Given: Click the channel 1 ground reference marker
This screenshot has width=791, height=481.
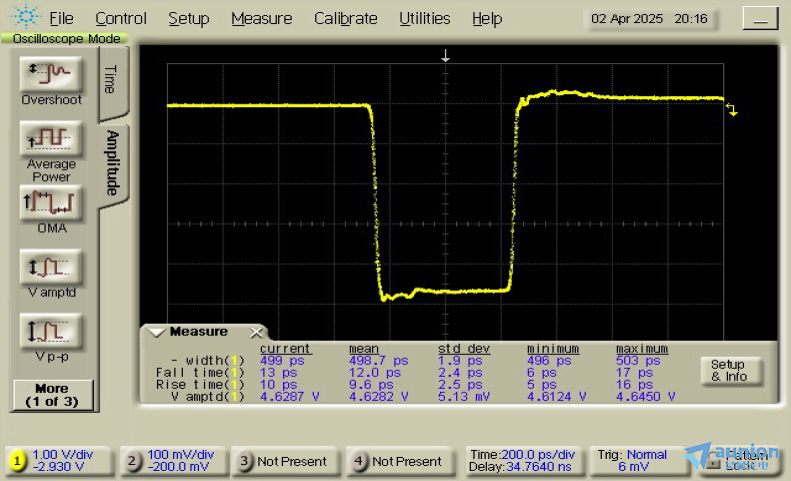Looking at the screenshot, I should click(732, 109).
